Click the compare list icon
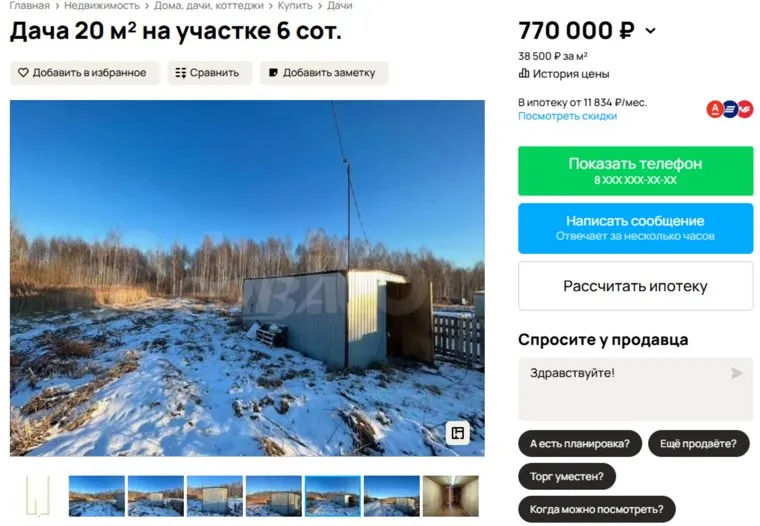This screenshot has width=760, height=526. (x=180, y=73)
